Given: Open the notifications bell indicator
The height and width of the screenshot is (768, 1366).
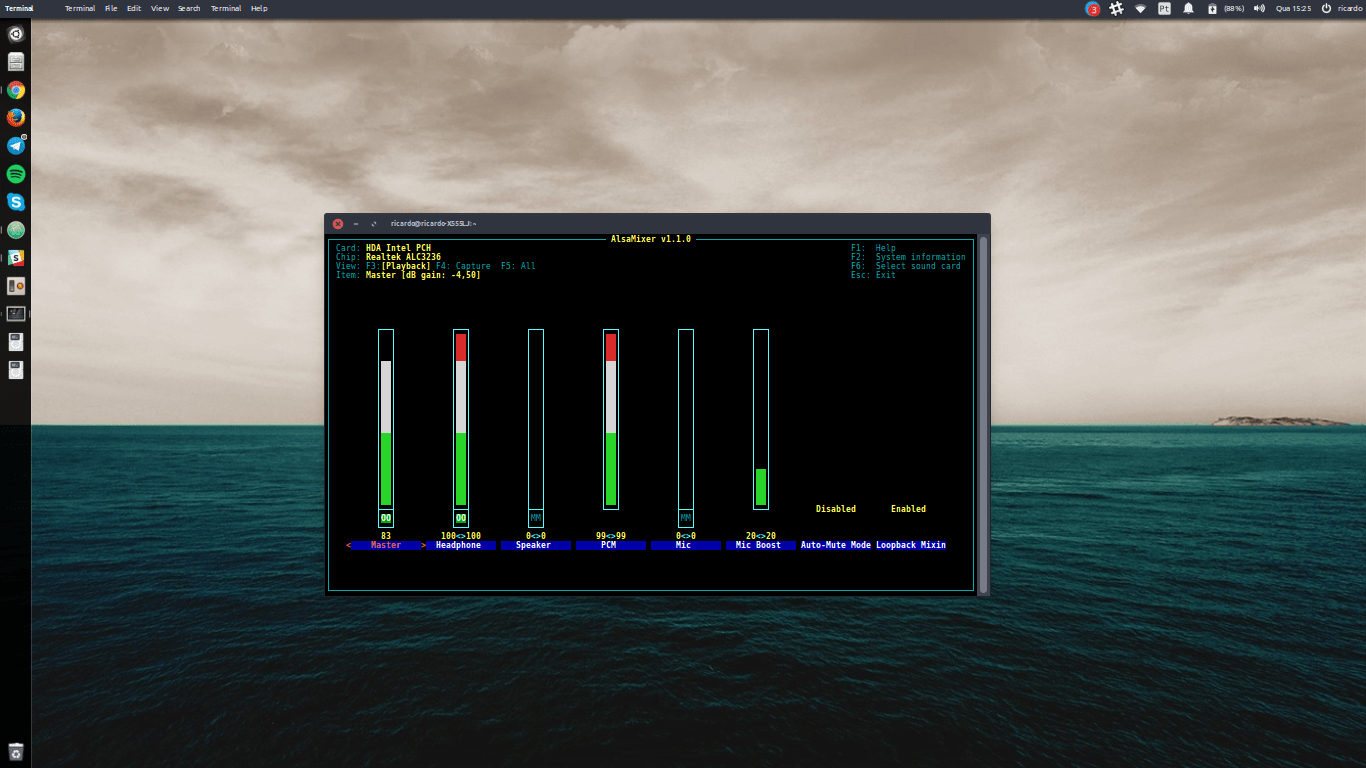Looking at the screenshot, I should (x=1188, y=8).
